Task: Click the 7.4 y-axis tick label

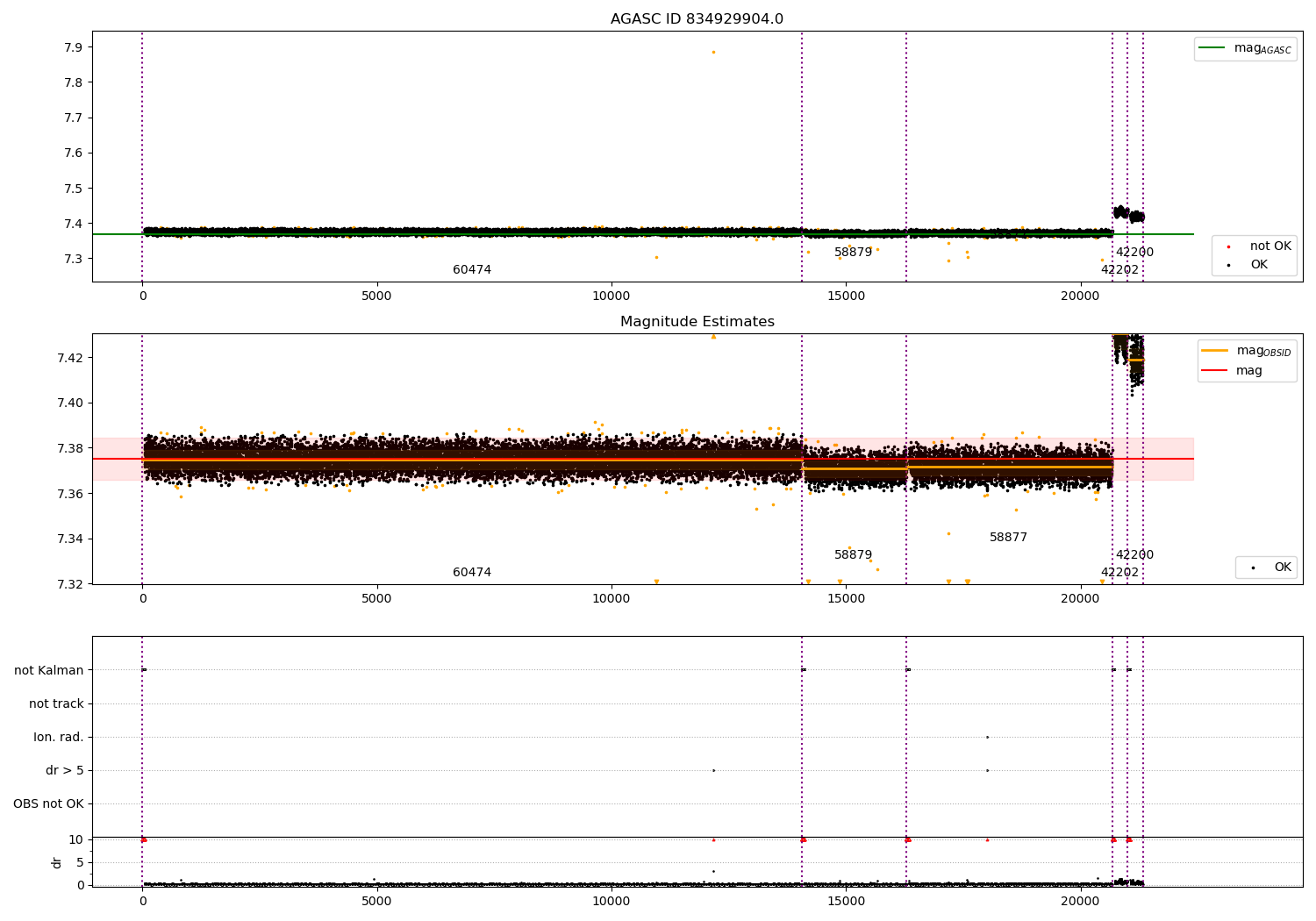Action: (72, 224)
